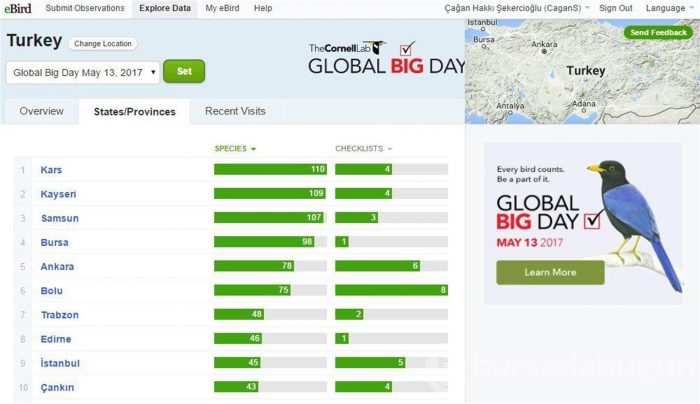
Task: Switch to the Overview tab
Action: point(42,111)
